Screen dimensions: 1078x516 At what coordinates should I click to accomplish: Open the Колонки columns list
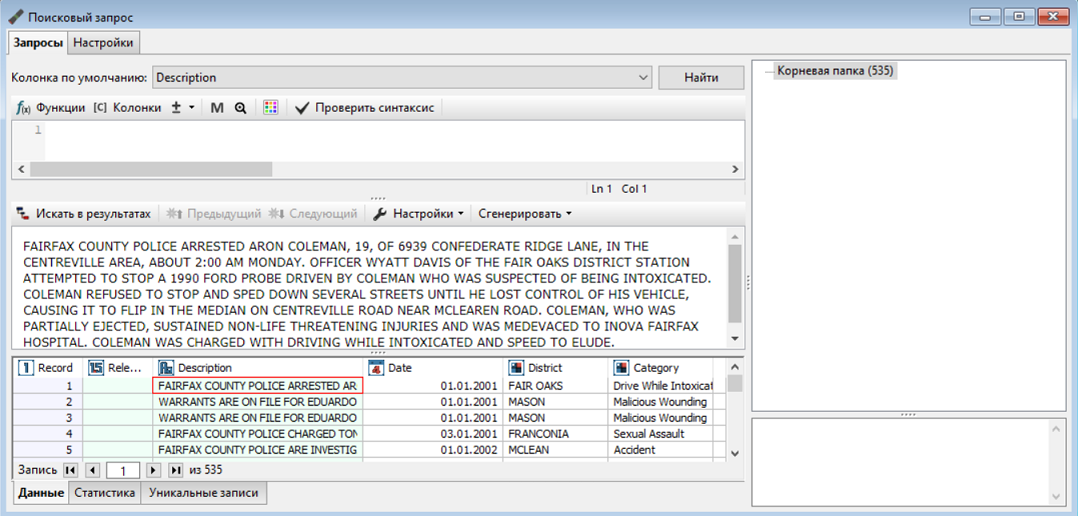(x=126, y=108)
